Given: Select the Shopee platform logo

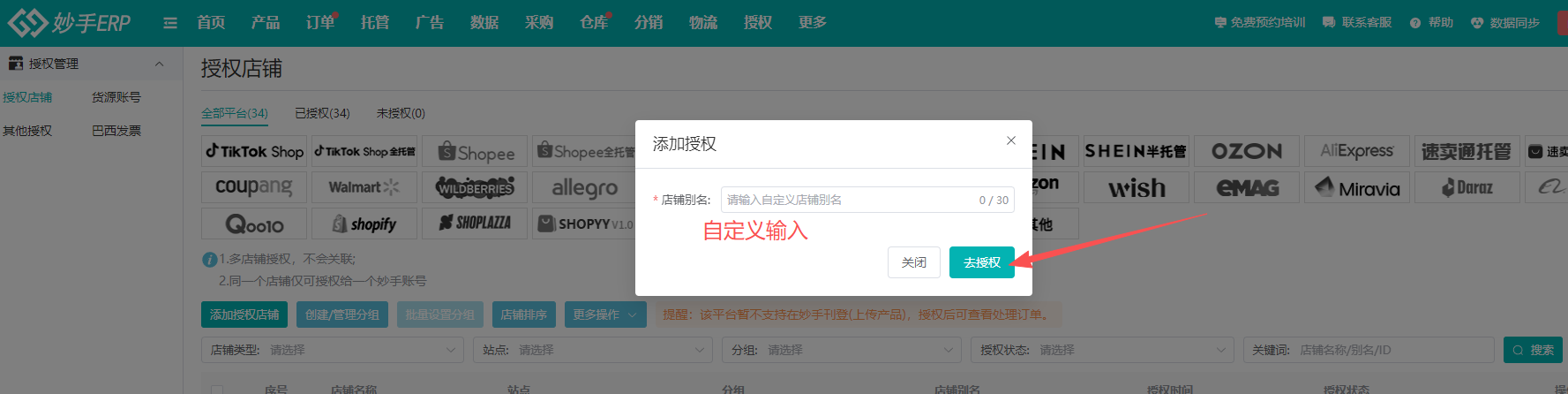Looking at the screenshot, I should (475, 151).
